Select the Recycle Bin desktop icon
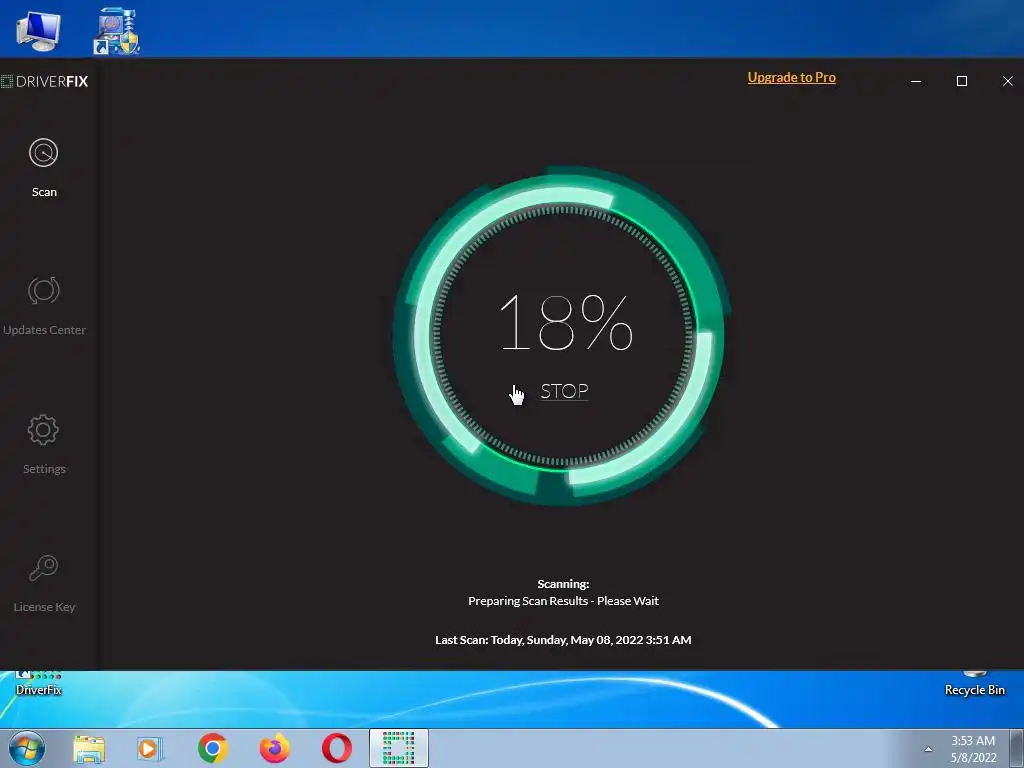This screenshot has height=768, width=1024. (x=974, y=684)
